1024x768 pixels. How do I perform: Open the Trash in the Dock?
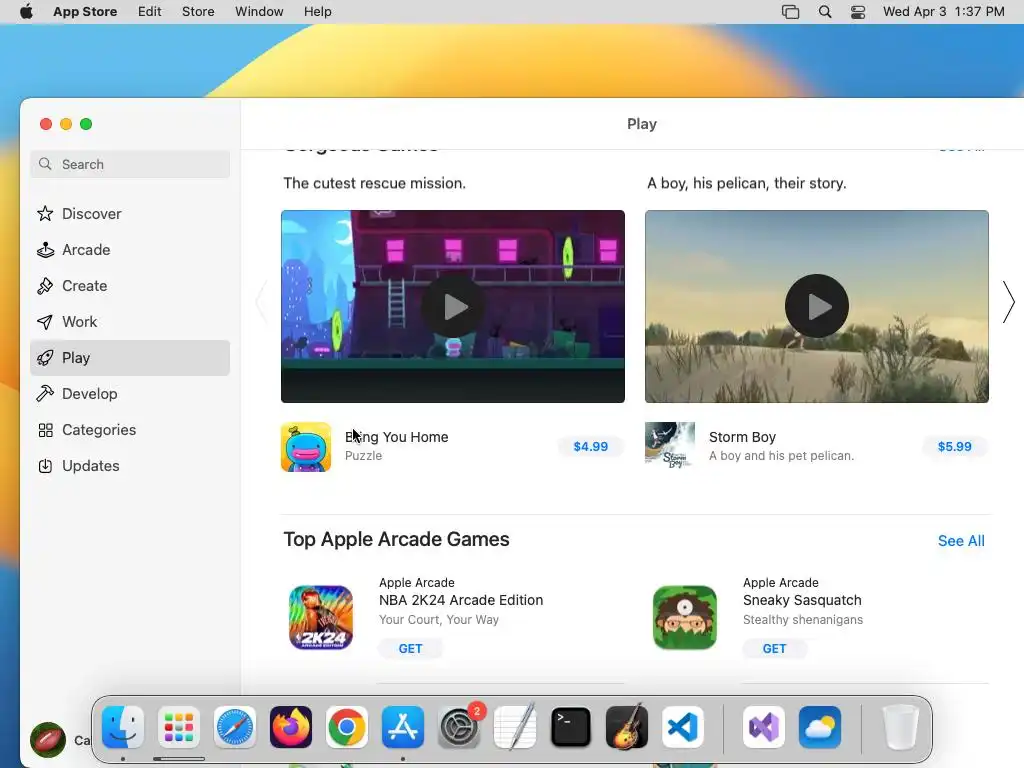coord(901,727)
